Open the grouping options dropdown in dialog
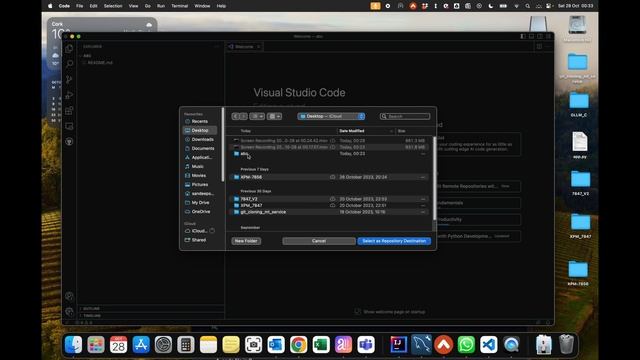This screenshot has height=360, width=640. pos(274,116)
